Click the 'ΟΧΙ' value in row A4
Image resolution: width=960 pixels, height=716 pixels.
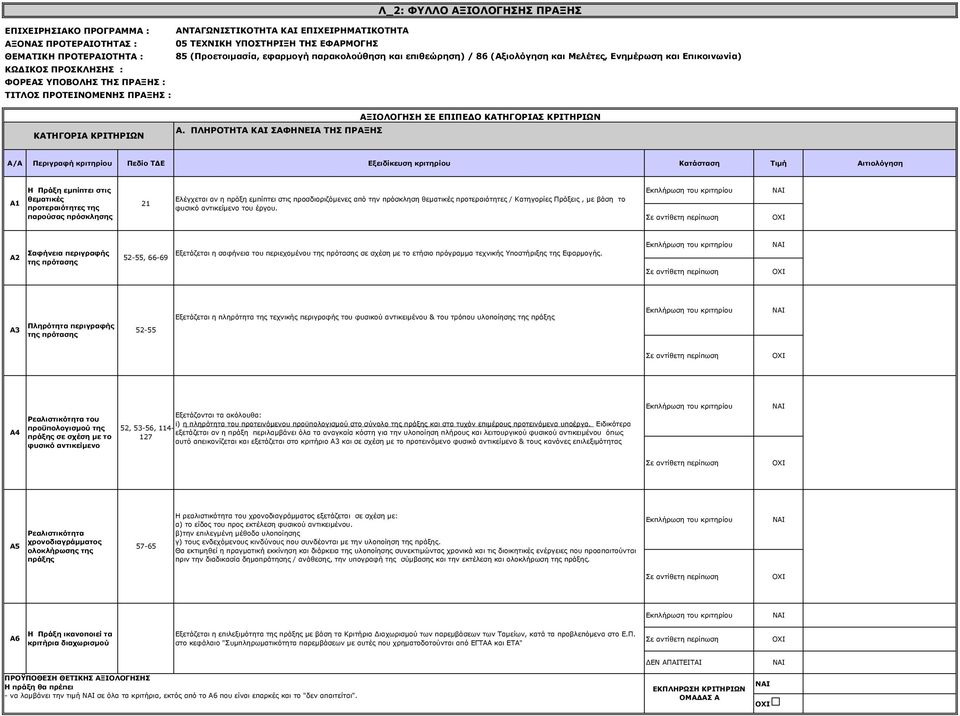click(x=778, y=463)
